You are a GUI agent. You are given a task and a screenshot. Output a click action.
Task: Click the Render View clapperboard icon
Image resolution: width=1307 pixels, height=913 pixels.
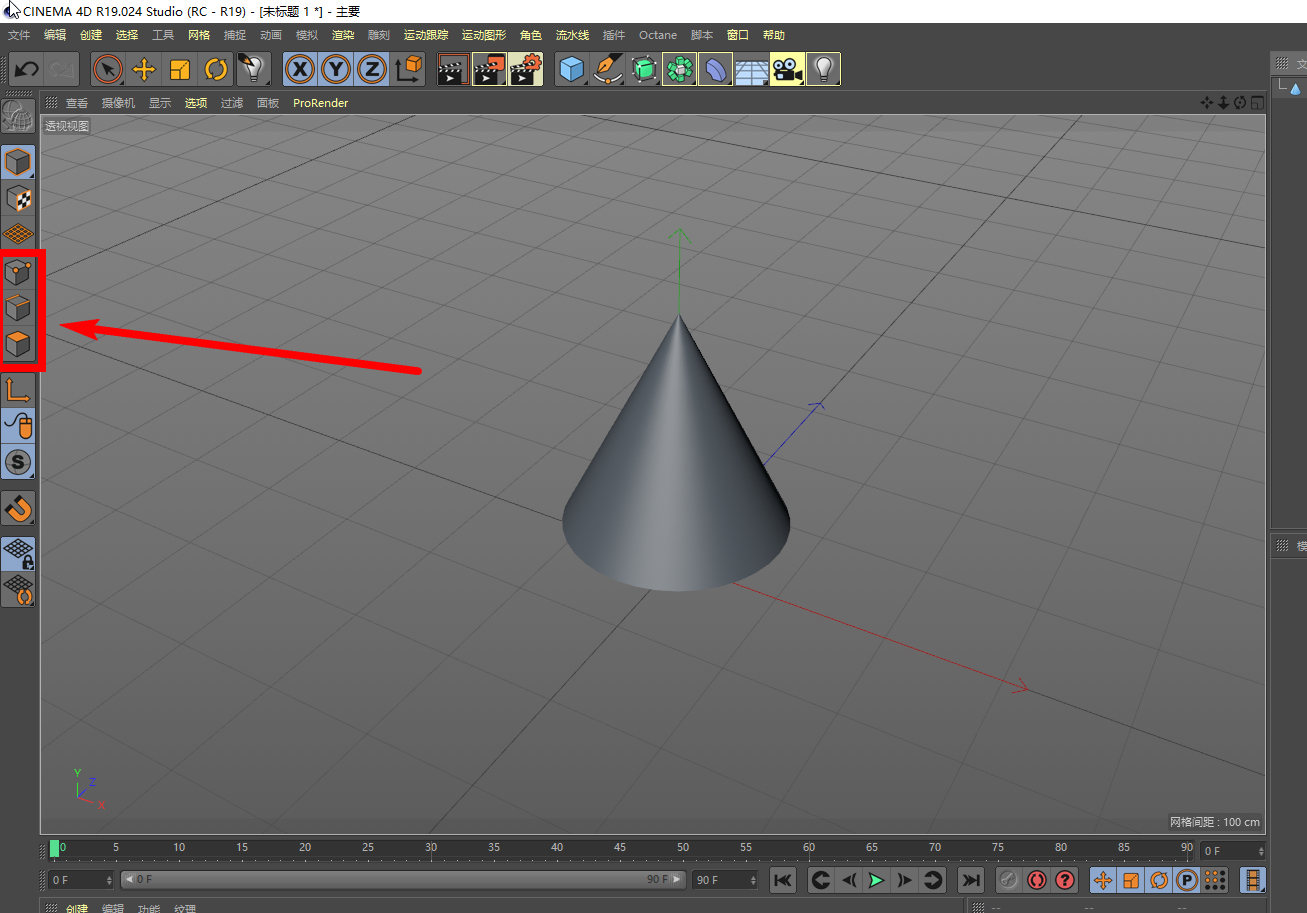click(454, 69)
